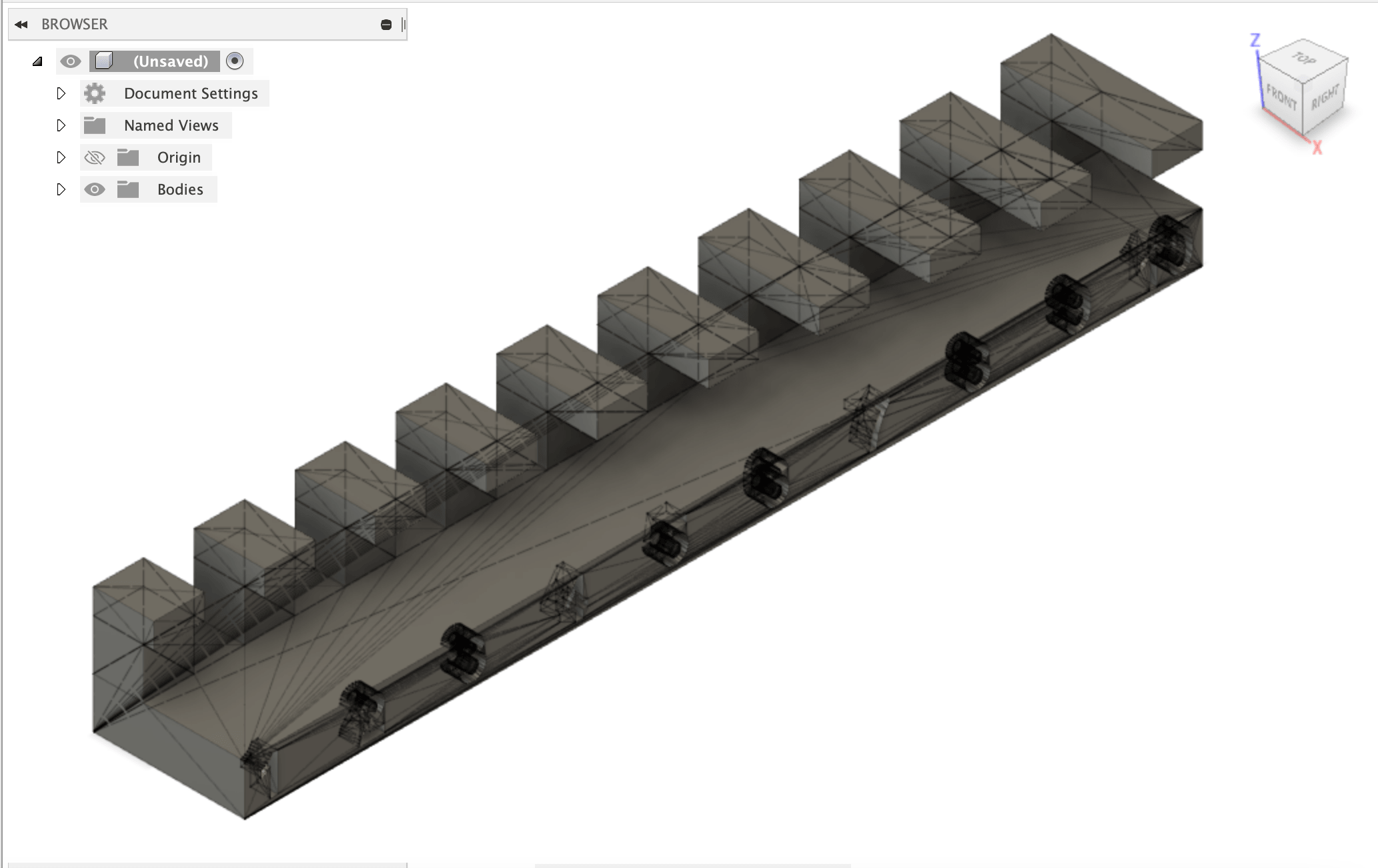
Task: Select the Document Settings label
Action: tap(191, 93)
